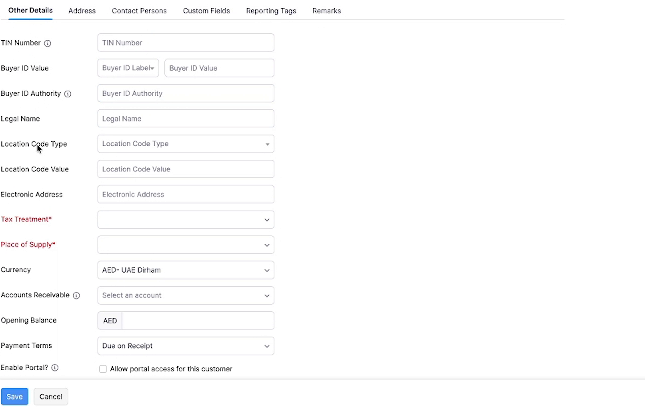This screenshot has height=413, width=645.
Task: Switch to the Address tab
Action: pos(82,11)
